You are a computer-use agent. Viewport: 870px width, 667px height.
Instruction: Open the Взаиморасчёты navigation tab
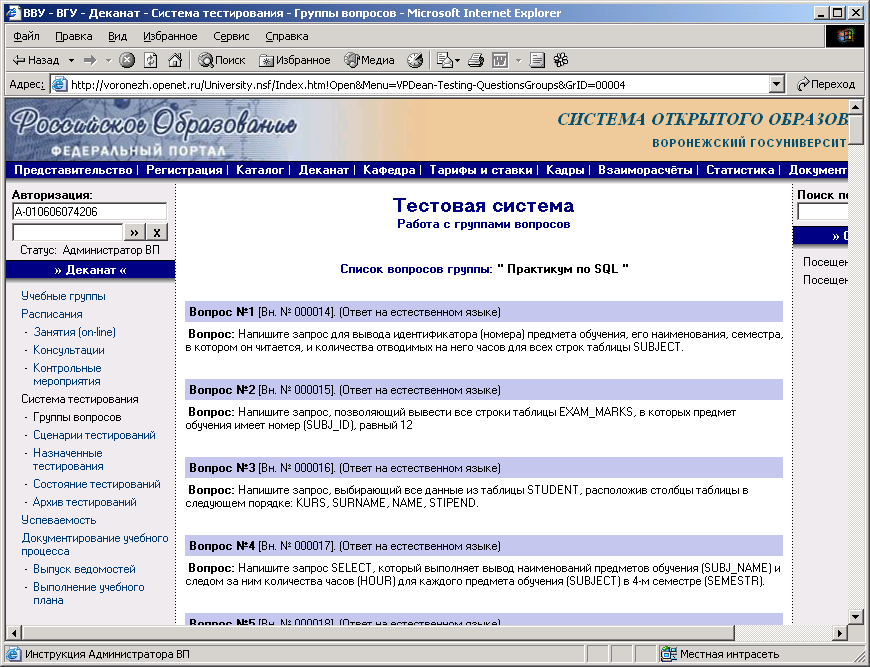pyautogui.click(x=645, y=170)
